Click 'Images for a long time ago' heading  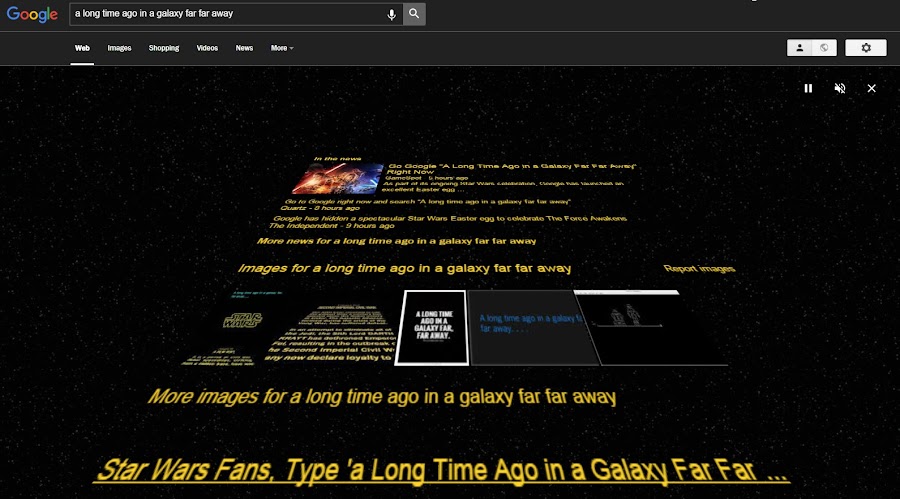pos(405,268)
